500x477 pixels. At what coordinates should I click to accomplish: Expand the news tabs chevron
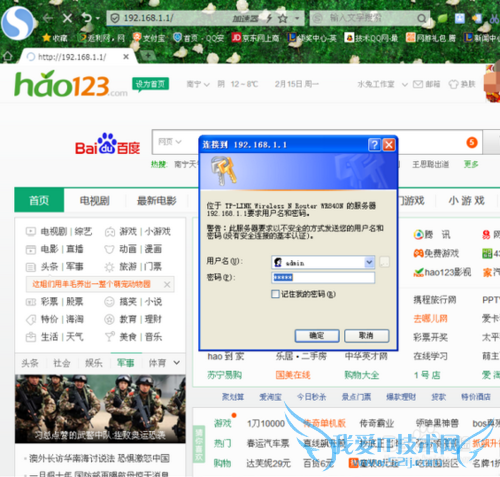coord(177,362)
